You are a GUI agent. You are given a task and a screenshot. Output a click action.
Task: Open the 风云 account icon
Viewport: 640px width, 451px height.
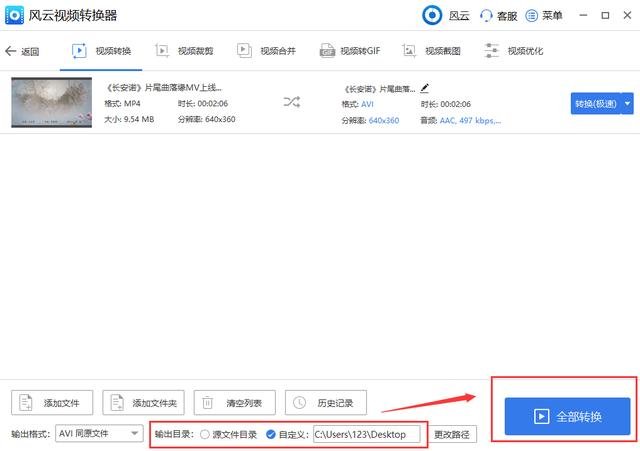(432, 16)
